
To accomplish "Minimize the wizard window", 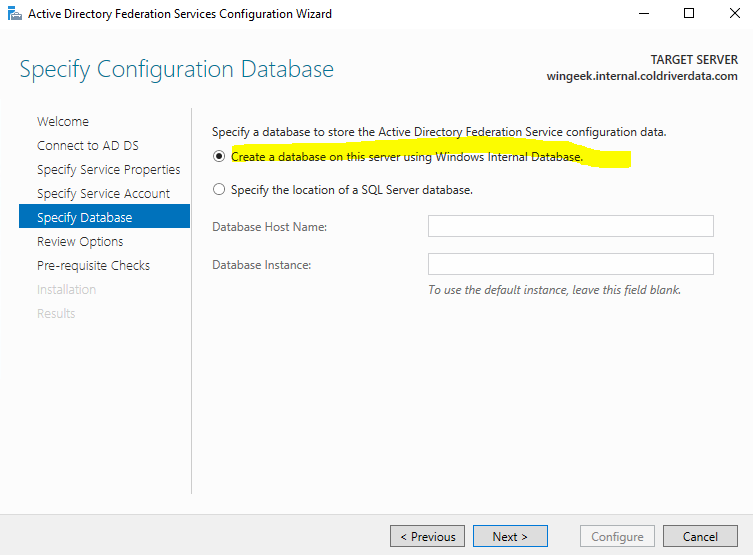I will click(643, 14).
